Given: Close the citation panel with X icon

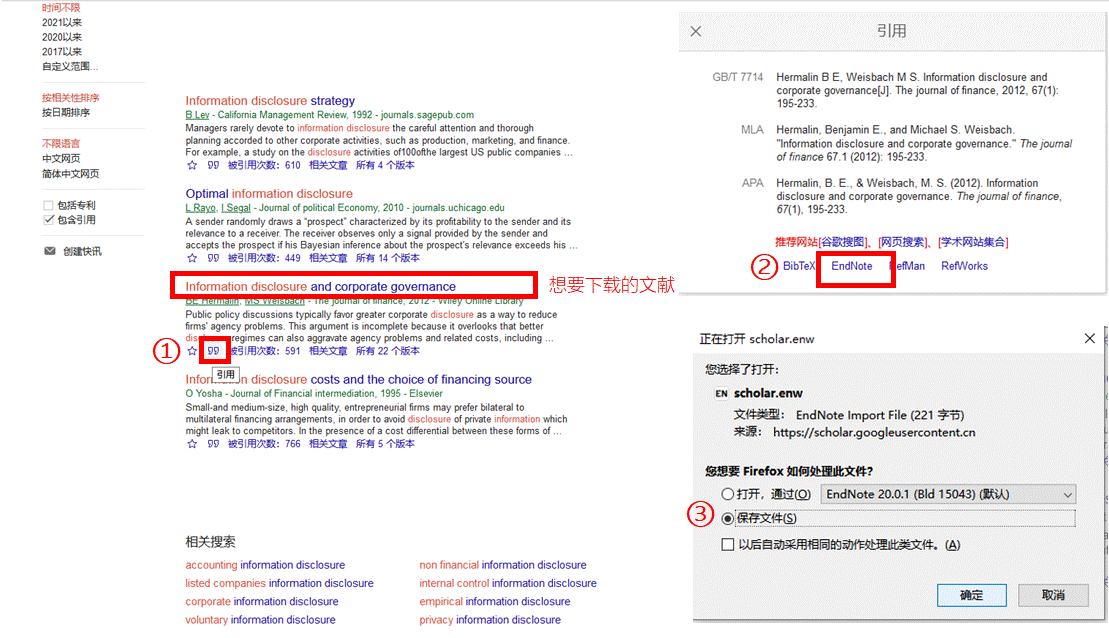Looking at the screenshot, I should tap(696, 31).
